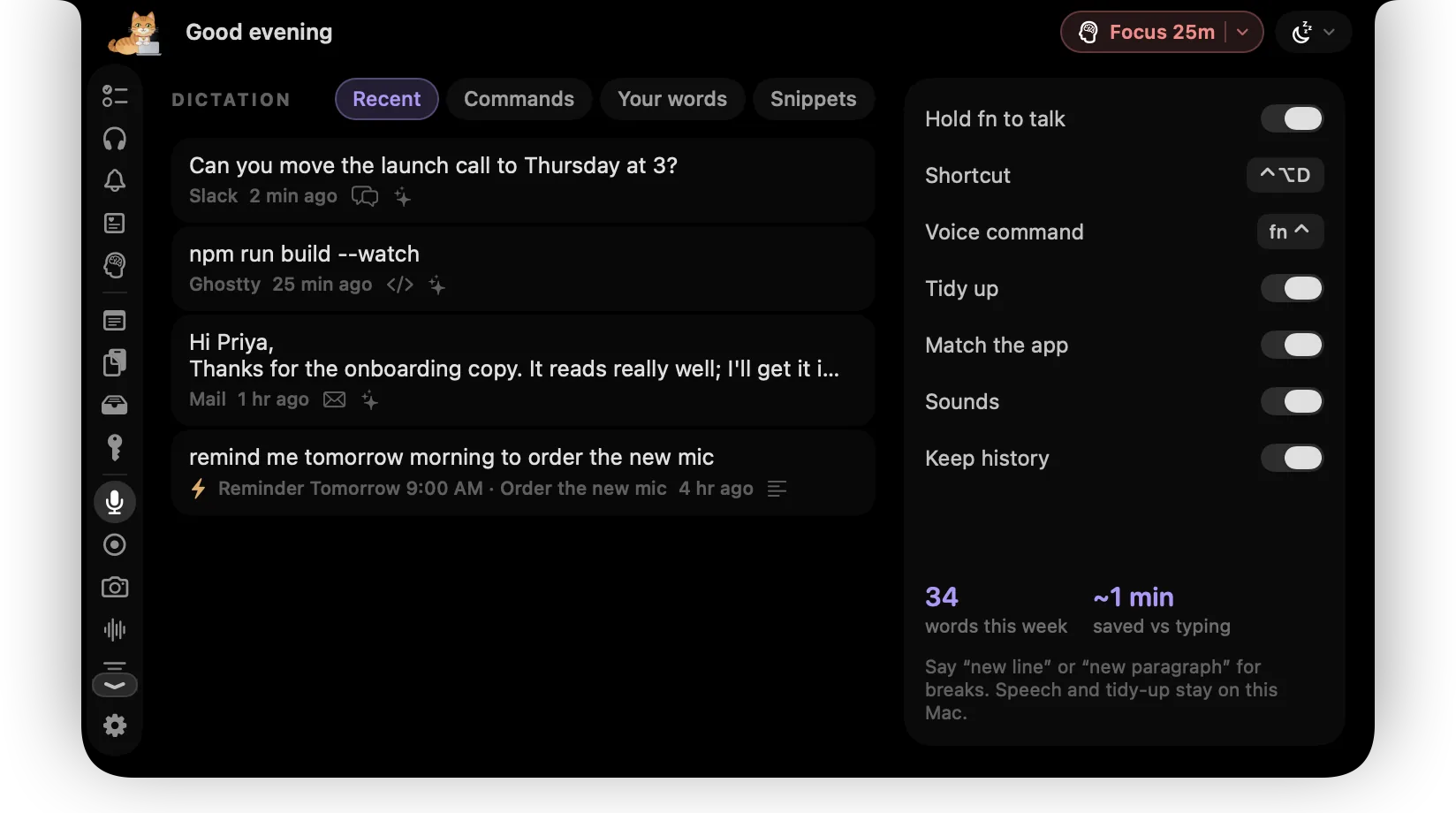Switch to the Your words tab
This screenshot has width=1456, height=813.
(672, 99)
